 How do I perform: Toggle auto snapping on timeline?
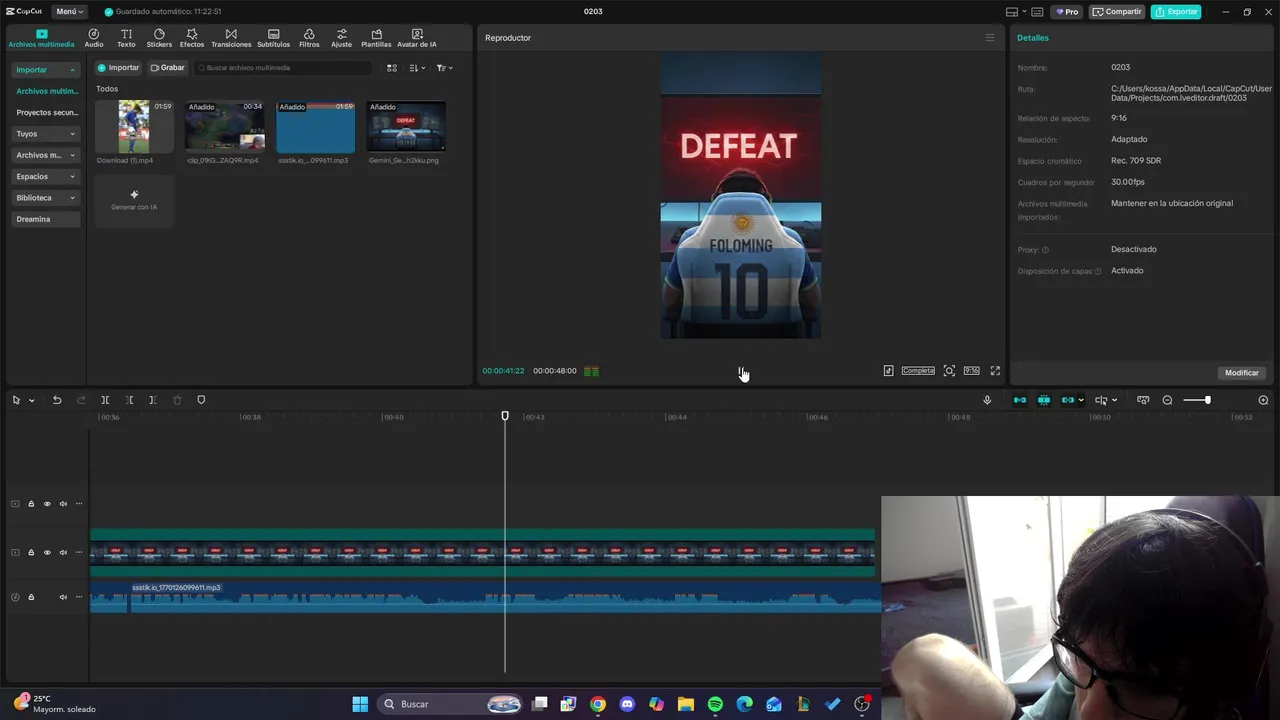tap(1044, 400)
